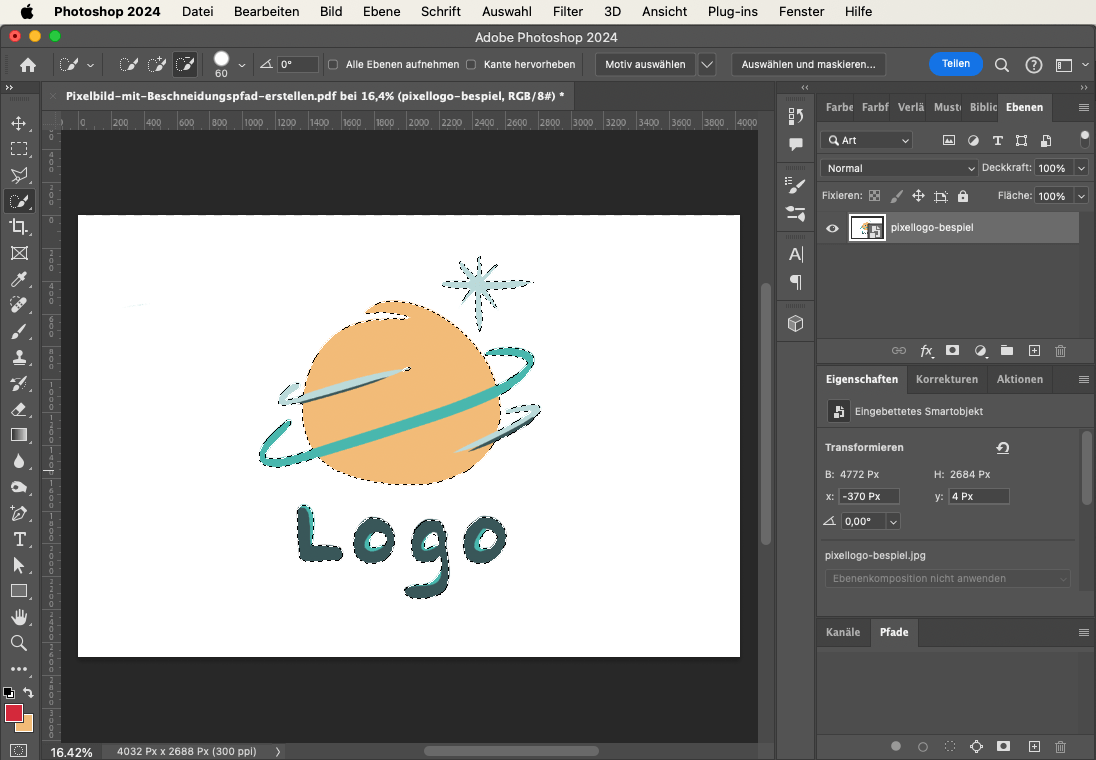This screenshot has height=760, width=1096.
Task: Select the Eyedropper tool
Action: 18,279
